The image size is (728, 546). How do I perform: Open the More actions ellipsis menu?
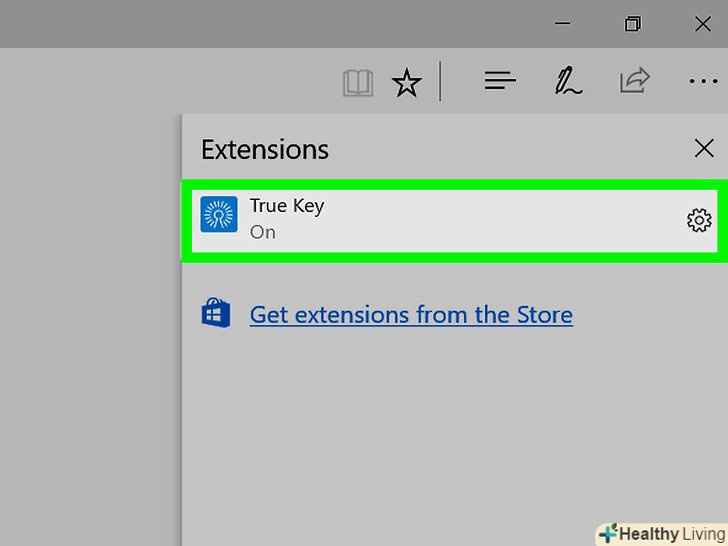(x=702, y=81)
